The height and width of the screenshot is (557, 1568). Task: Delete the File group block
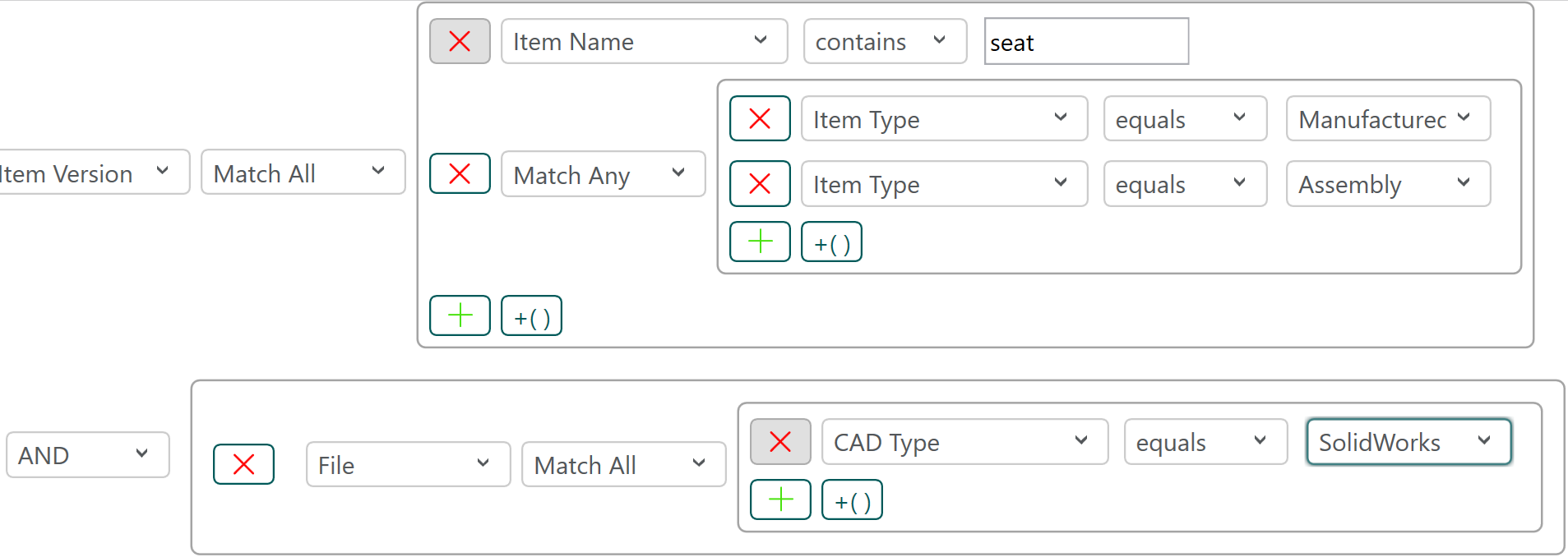243,464
